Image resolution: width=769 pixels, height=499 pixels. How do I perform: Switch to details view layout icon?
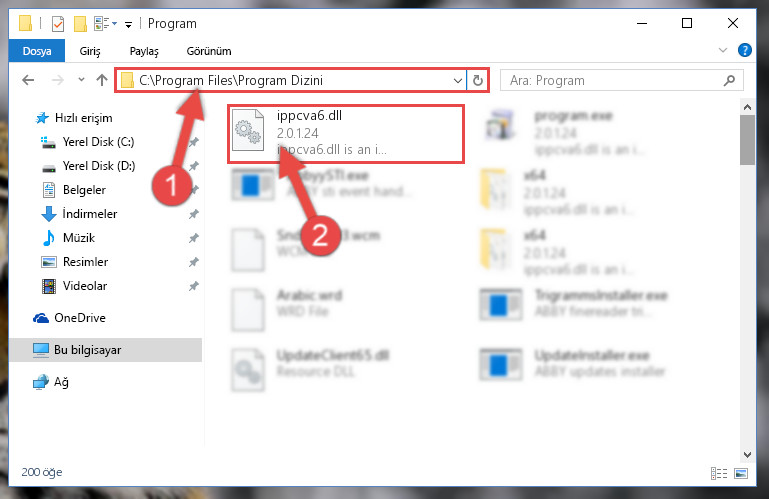[719, 473]
